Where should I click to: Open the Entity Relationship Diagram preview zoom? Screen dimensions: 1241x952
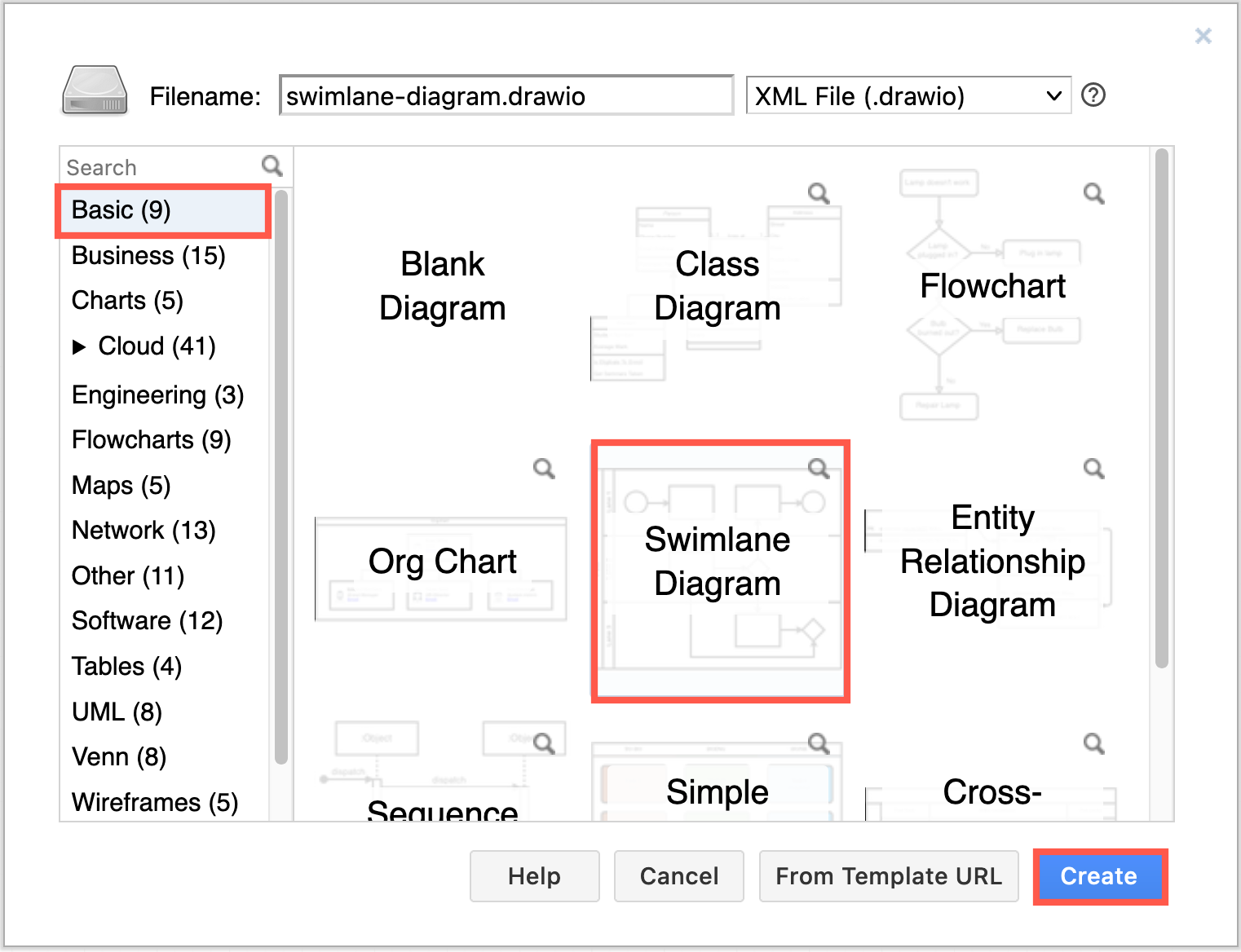(x=1093, y=468)
